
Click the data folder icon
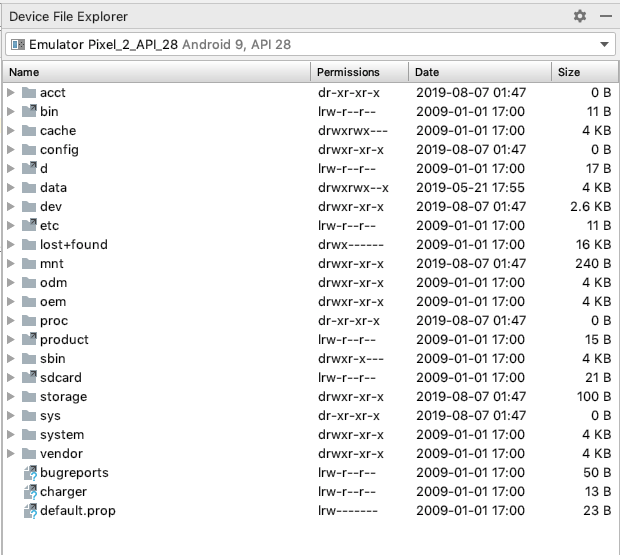click(x=29, y=187)
